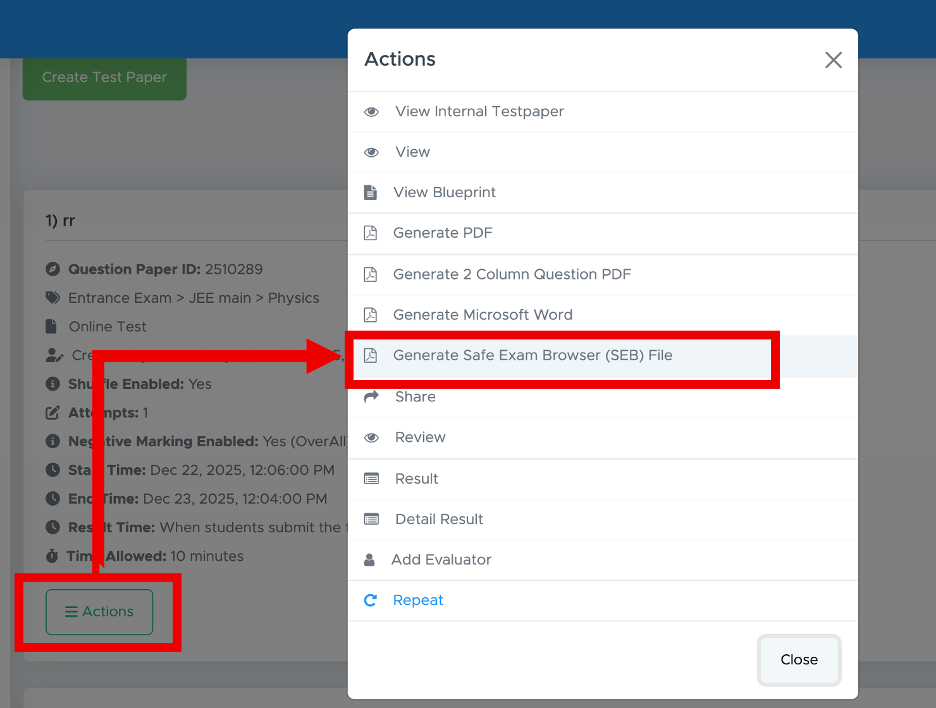Click the file icon beside Generate 2 Column Question PDF
The height and width of the screenshot is (708, 936).
pos(371,274)
